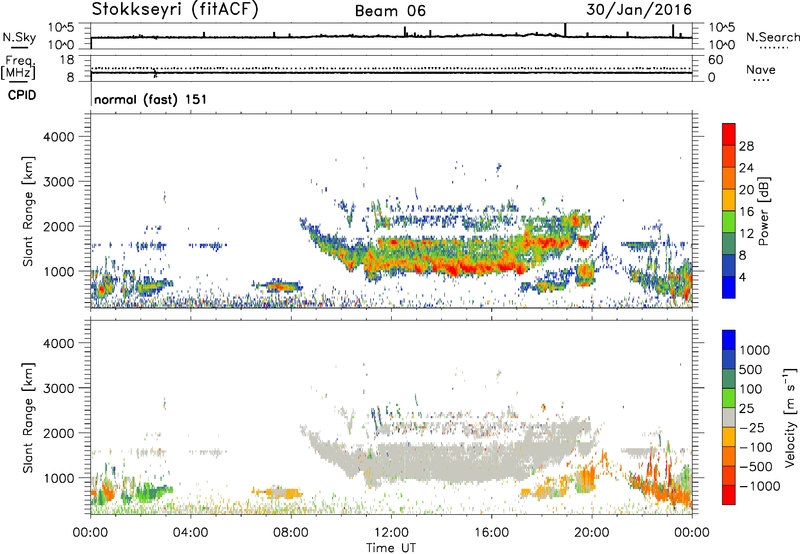Select the -25 label on velocity colorbar

(x=751, y=428)
